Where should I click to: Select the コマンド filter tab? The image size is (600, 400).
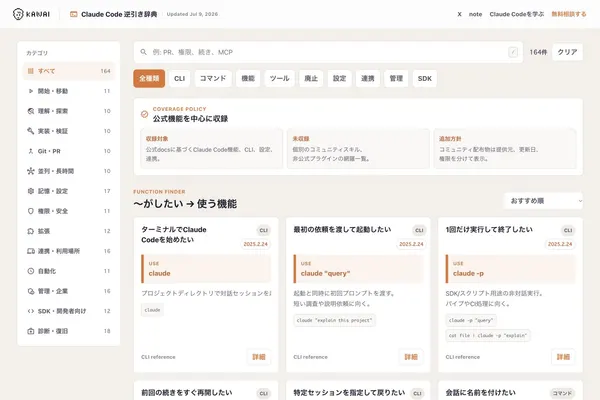click(213, 78)
